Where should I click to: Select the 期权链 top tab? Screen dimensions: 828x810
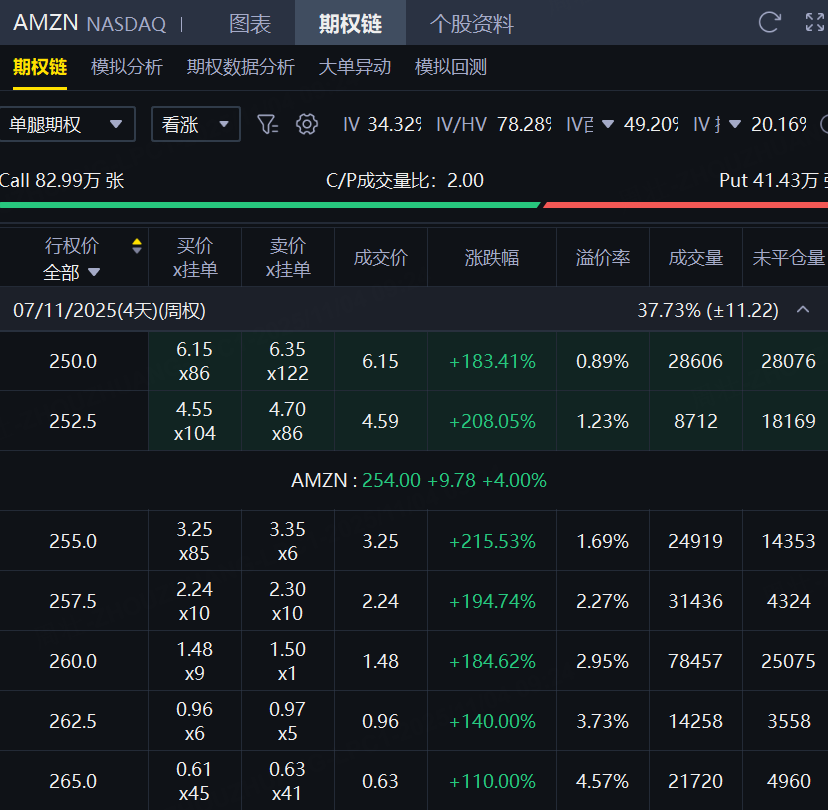350,23
